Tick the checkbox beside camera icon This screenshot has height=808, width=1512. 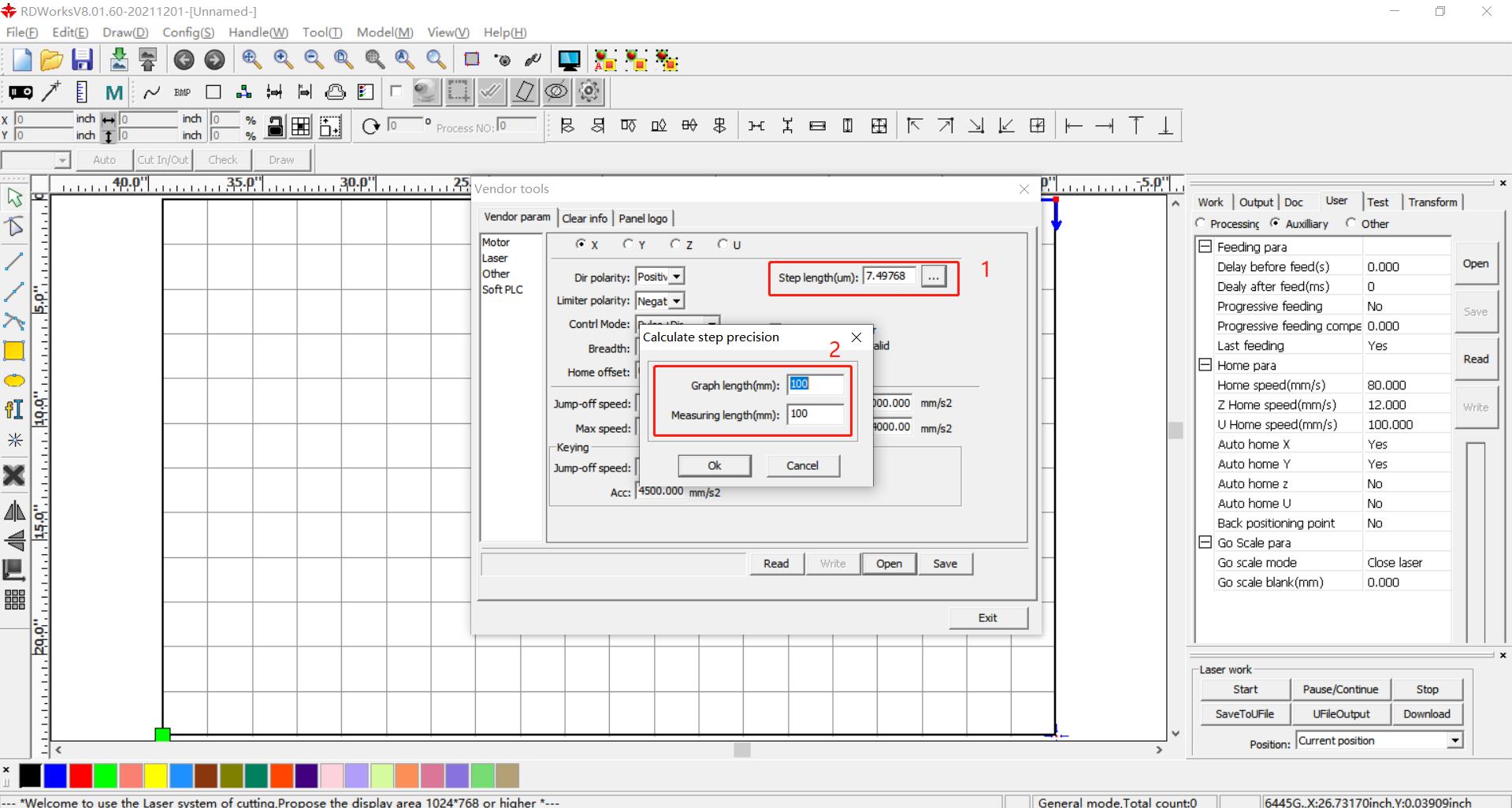click(x=396, y=91)
